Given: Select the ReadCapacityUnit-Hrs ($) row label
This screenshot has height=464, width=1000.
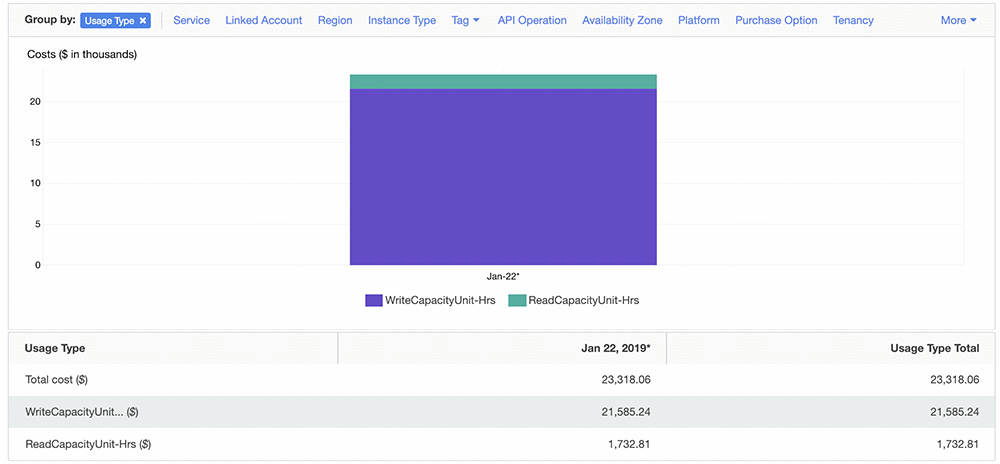Looking at the screenshot, I should [x=88, y=444].
